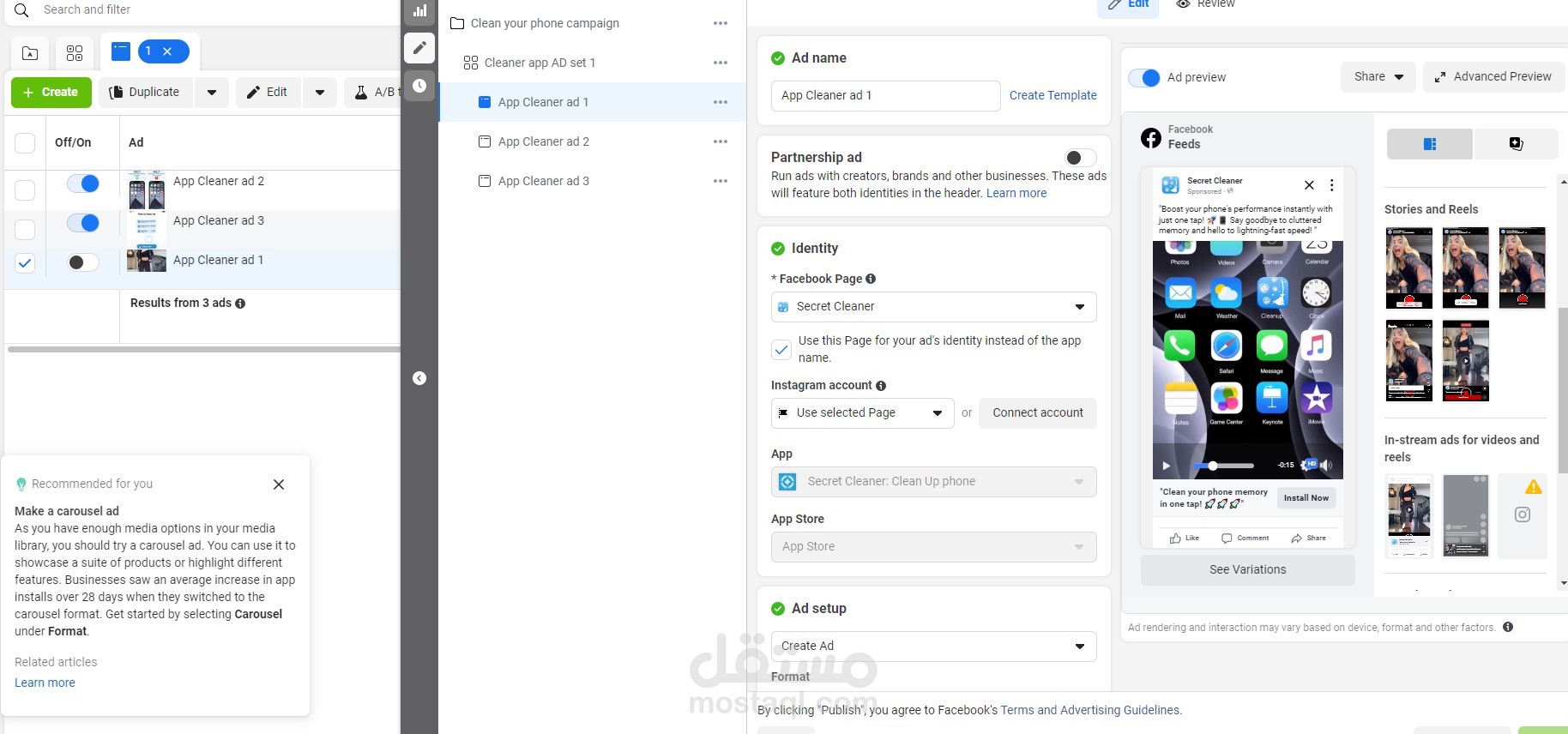
Task: Click the info icon after ad rendering note
Action: coord(1508,627)
